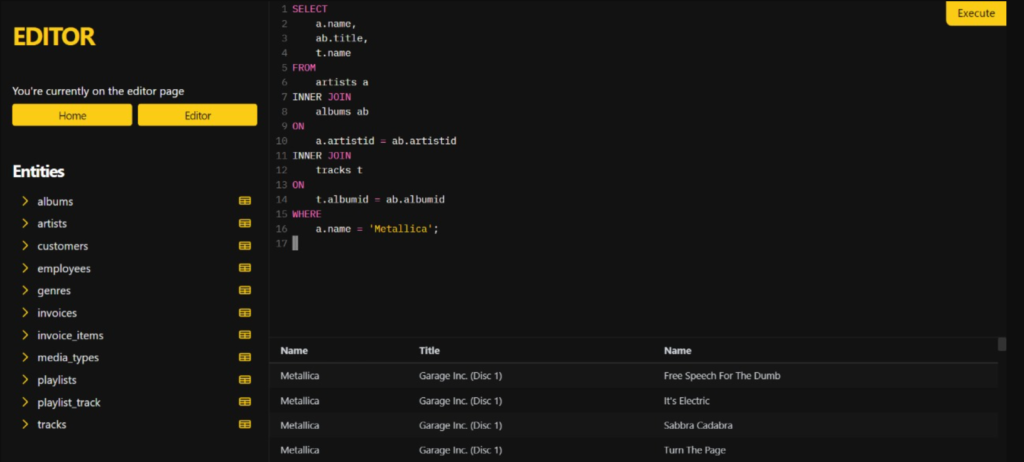The height and width of the screenshot is (462, 1024).
Task: Go to the Home page
Action: (x=72, y=115)
